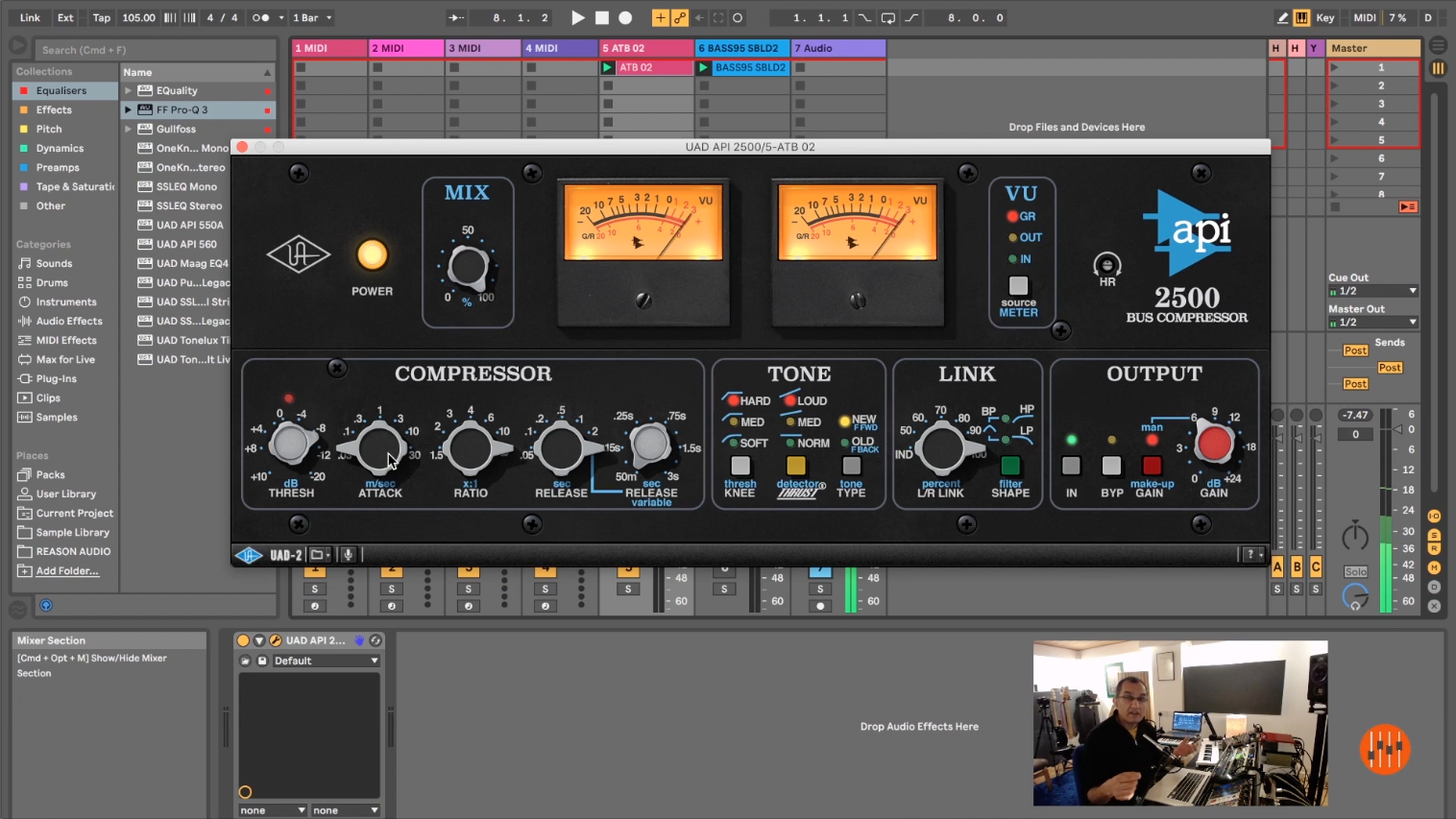Fold the UAD API device triangle
The height and width of the screenshot is (819, 1456).
point(259,640)
